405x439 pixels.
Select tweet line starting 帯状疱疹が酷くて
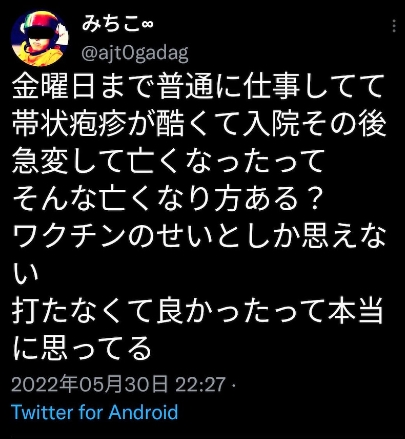tap(199, 124)
